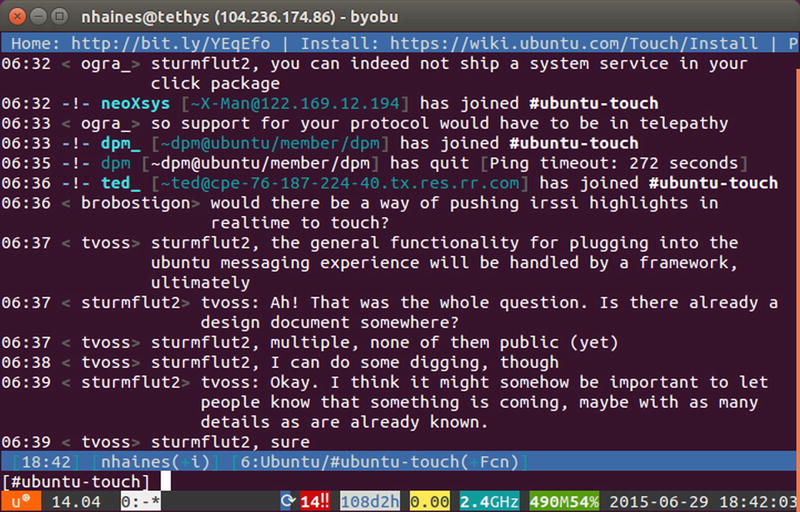The image size is (800, 512).
Task: Click the nhaines(+i) nick status entry
Action: tap(155, 462)
